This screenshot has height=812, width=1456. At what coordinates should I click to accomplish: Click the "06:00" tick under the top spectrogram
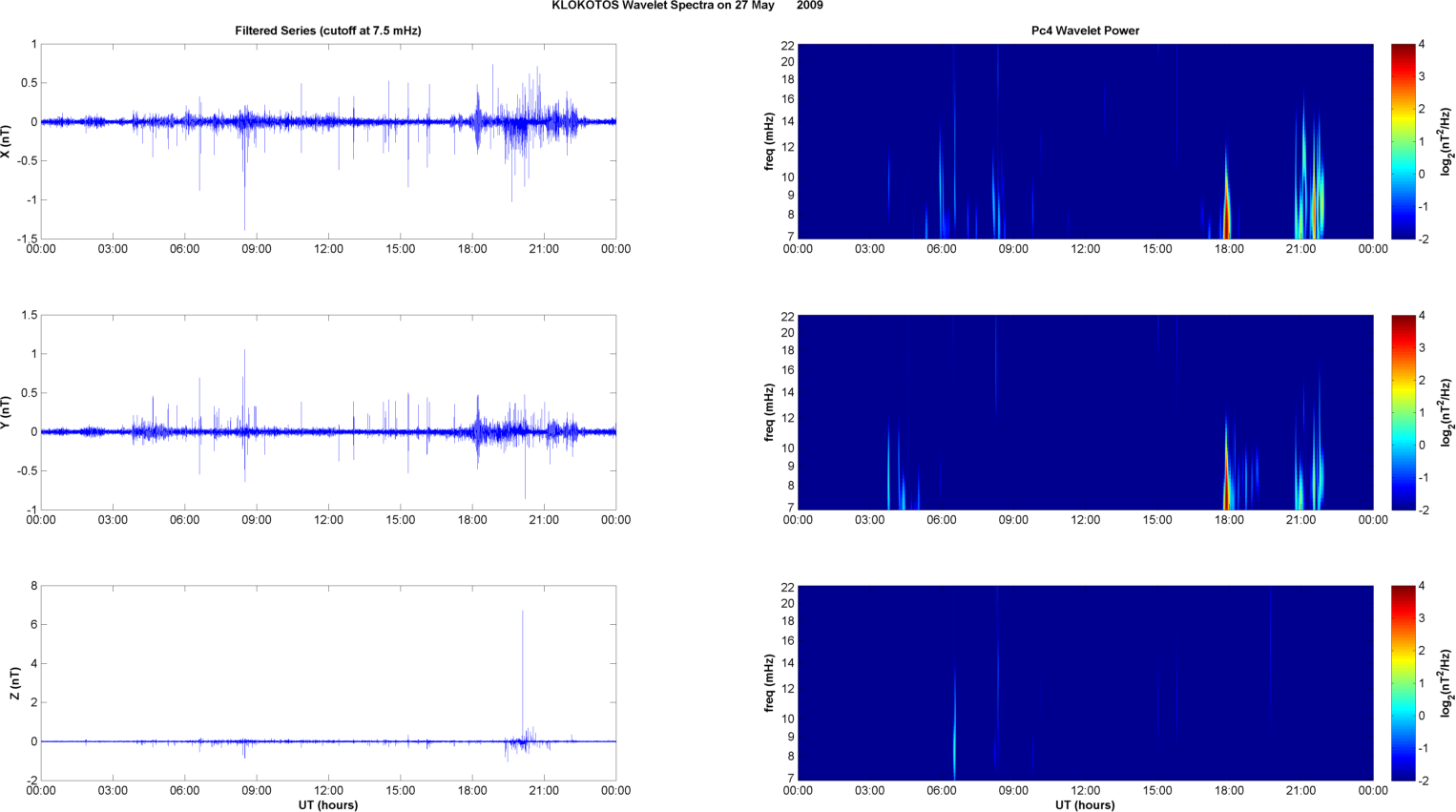click(x=942, y=249)
